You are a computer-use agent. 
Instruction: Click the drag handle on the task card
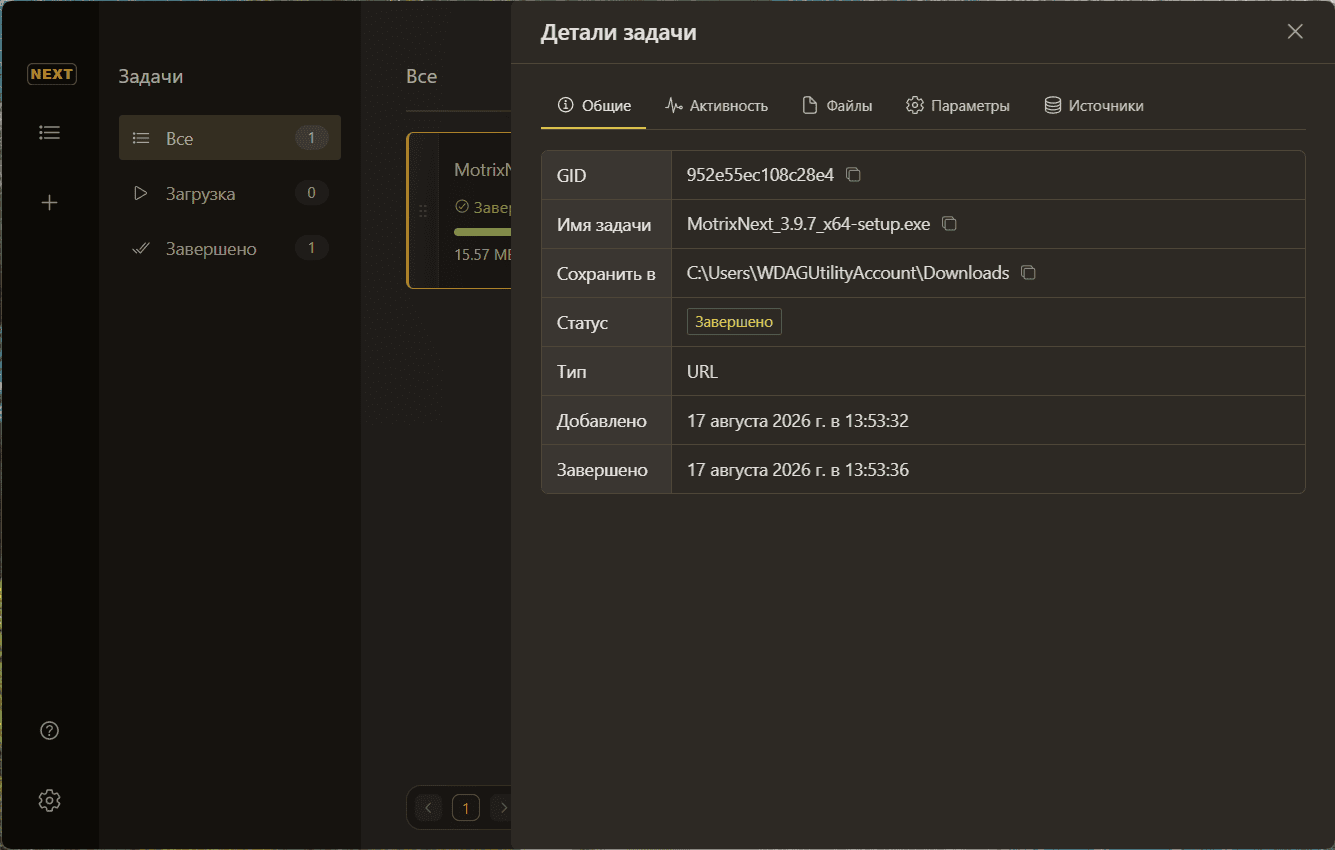(x=423, y=211)
